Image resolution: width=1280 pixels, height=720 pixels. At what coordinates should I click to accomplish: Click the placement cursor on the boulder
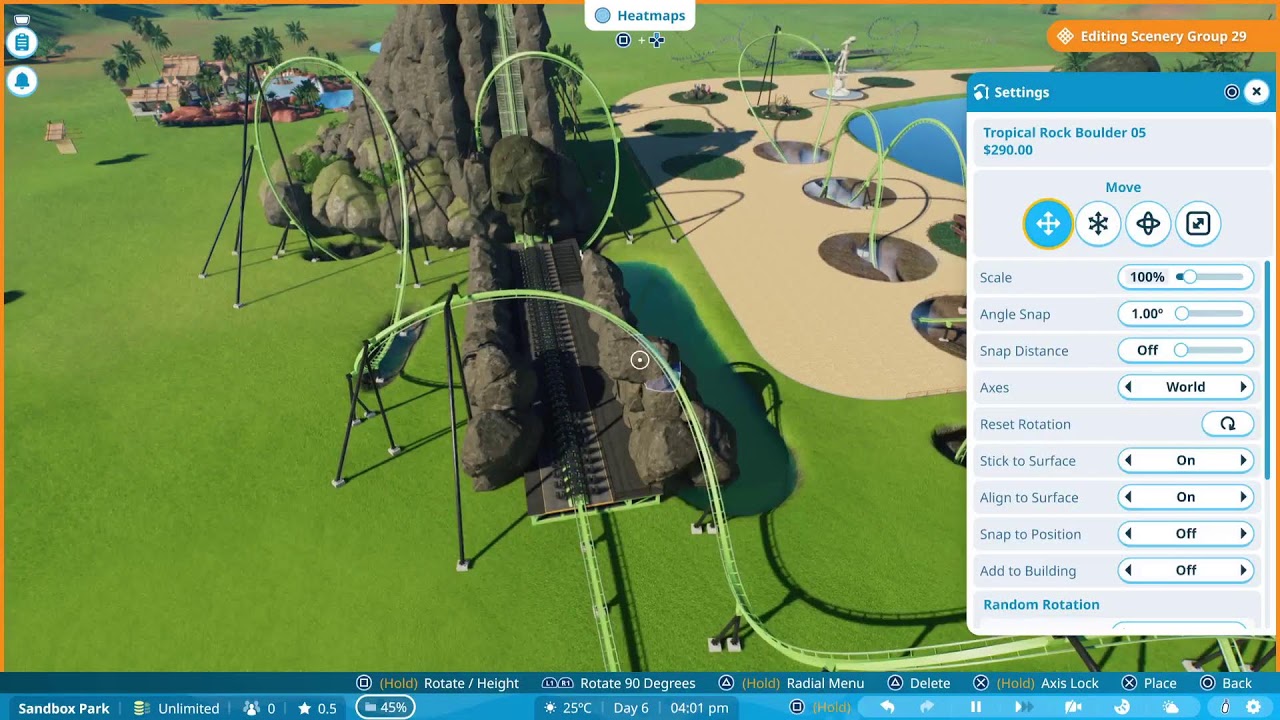640,360
